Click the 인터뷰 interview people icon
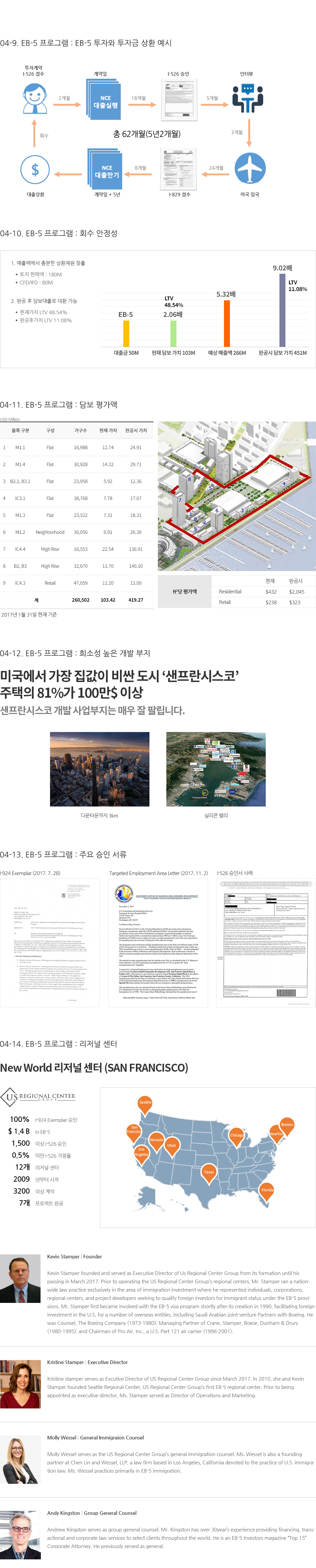 [248, 98]
